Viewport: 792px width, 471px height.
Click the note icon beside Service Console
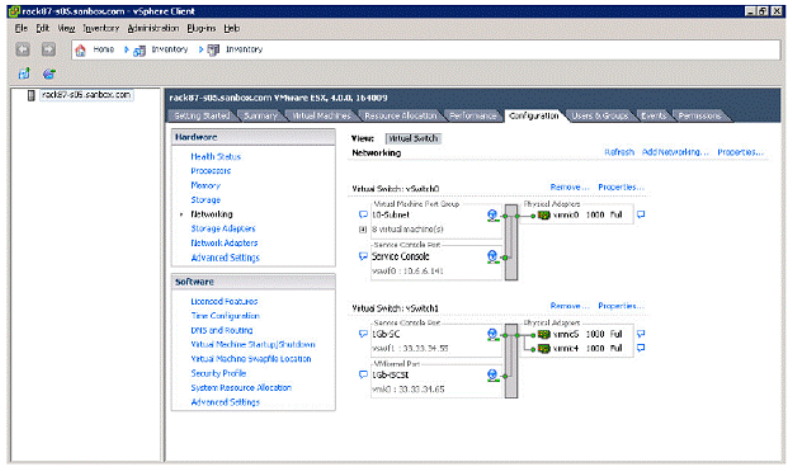(363, 256)
